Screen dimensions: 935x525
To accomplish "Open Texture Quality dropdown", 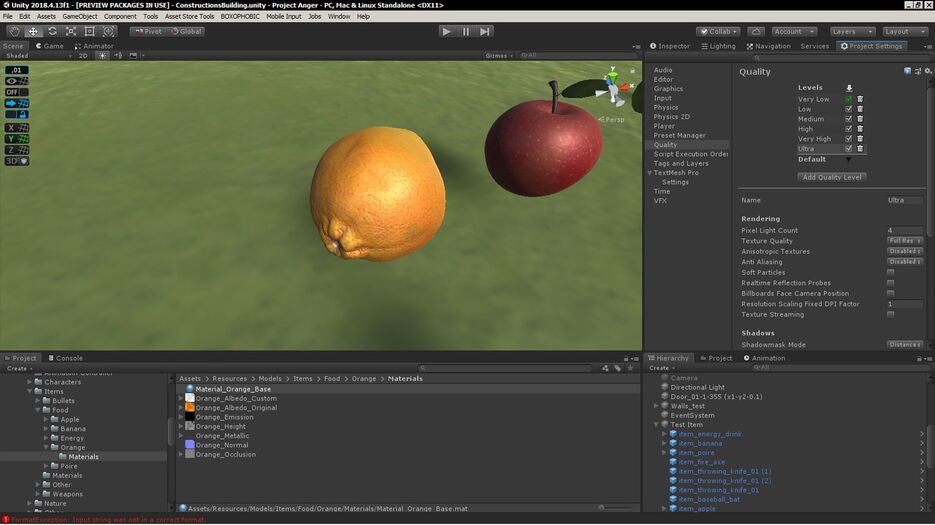I will click(905, 241).
